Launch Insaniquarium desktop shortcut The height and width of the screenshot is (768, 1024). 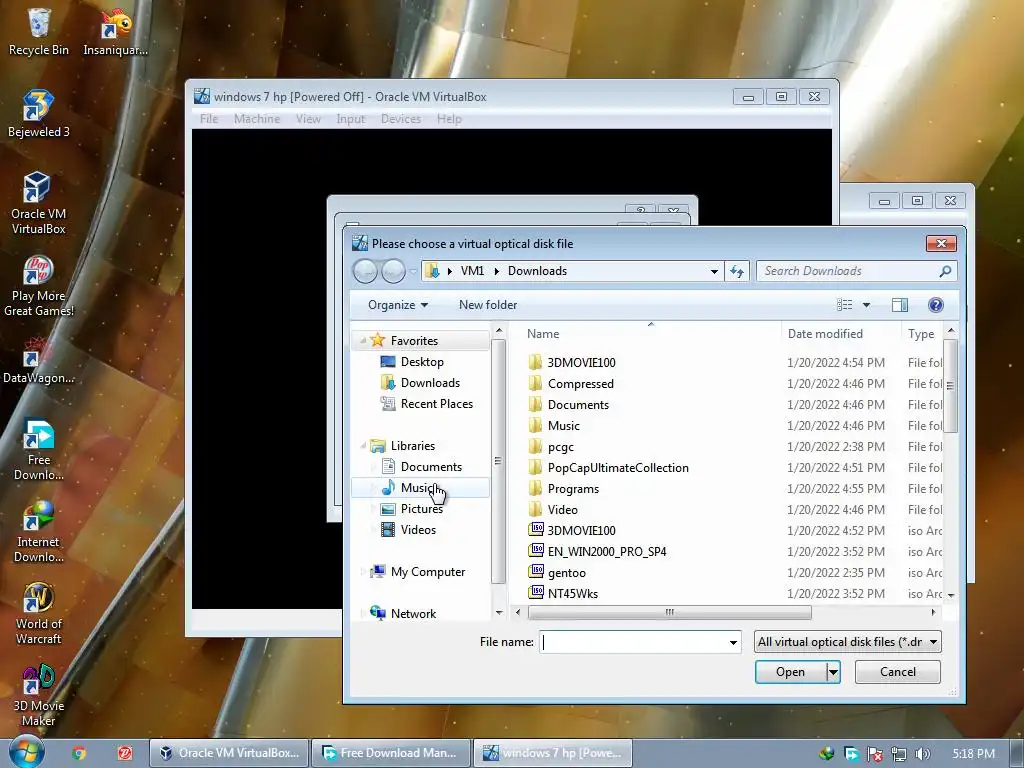pos(116,31)
